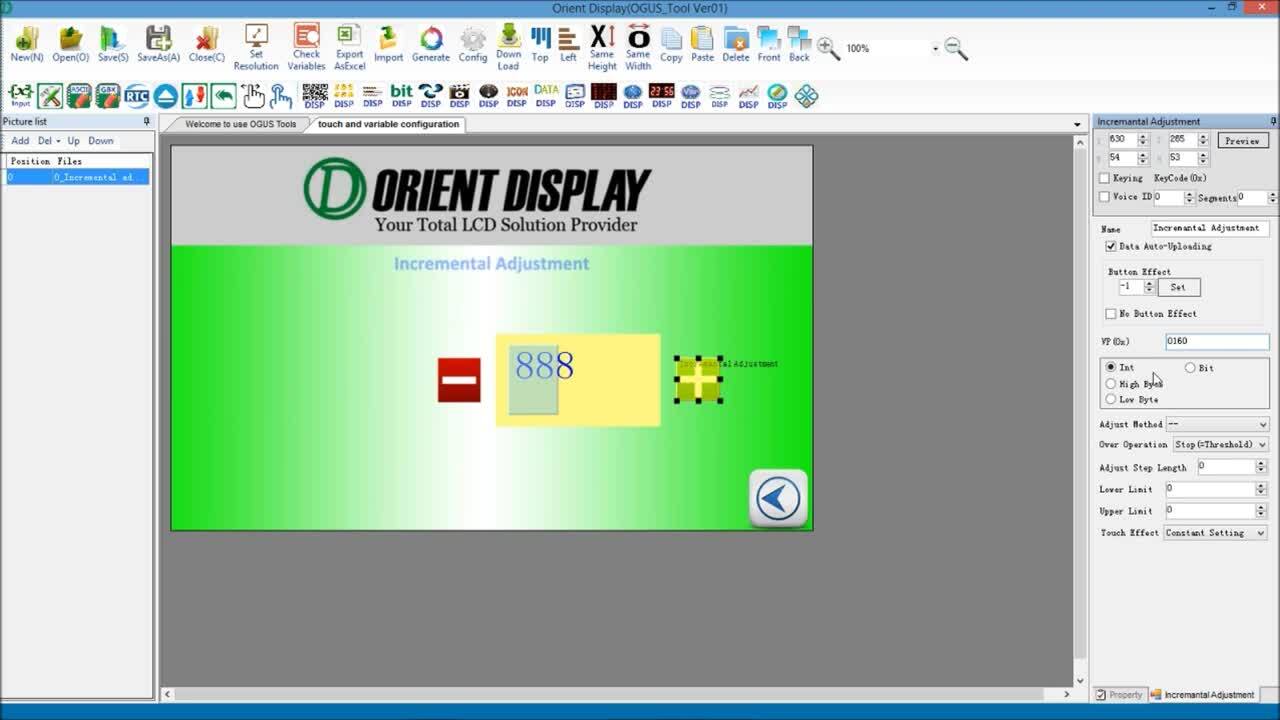Select touch and variable configuration tab

tap(388, 124)
